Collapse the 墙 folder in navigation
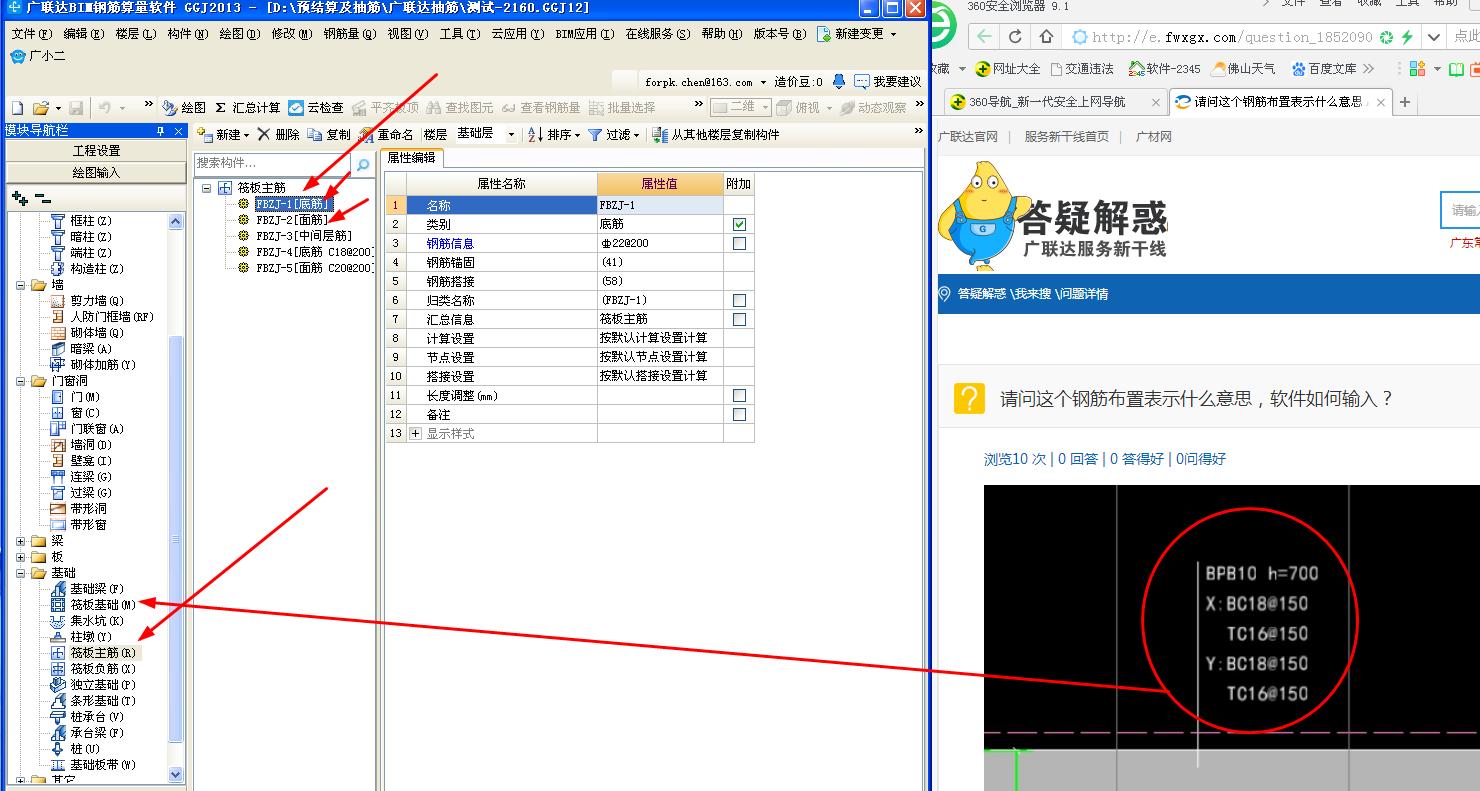 point(21,285)
